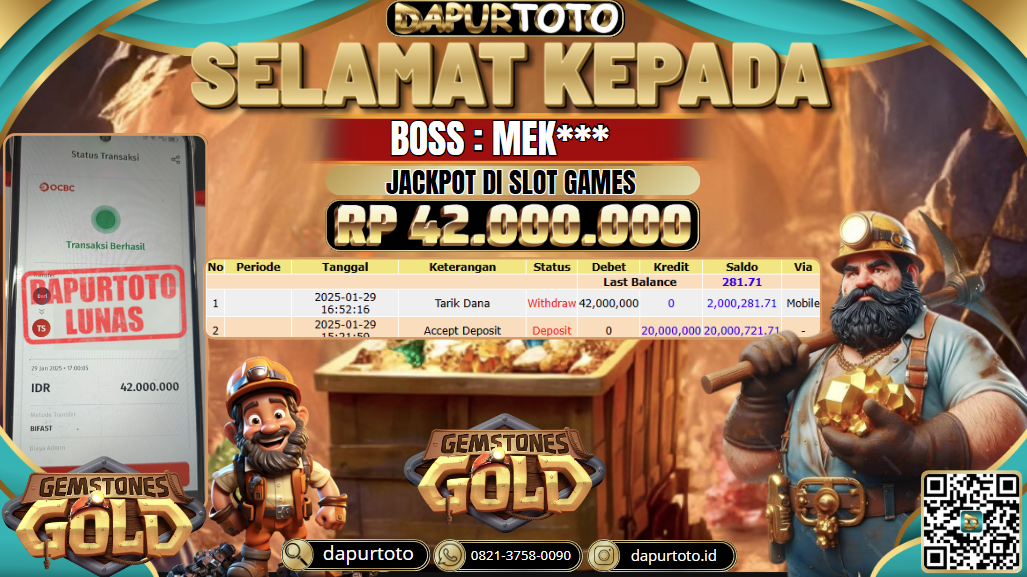Click the WhatsApp phone icon

click(x=449, y=555)
